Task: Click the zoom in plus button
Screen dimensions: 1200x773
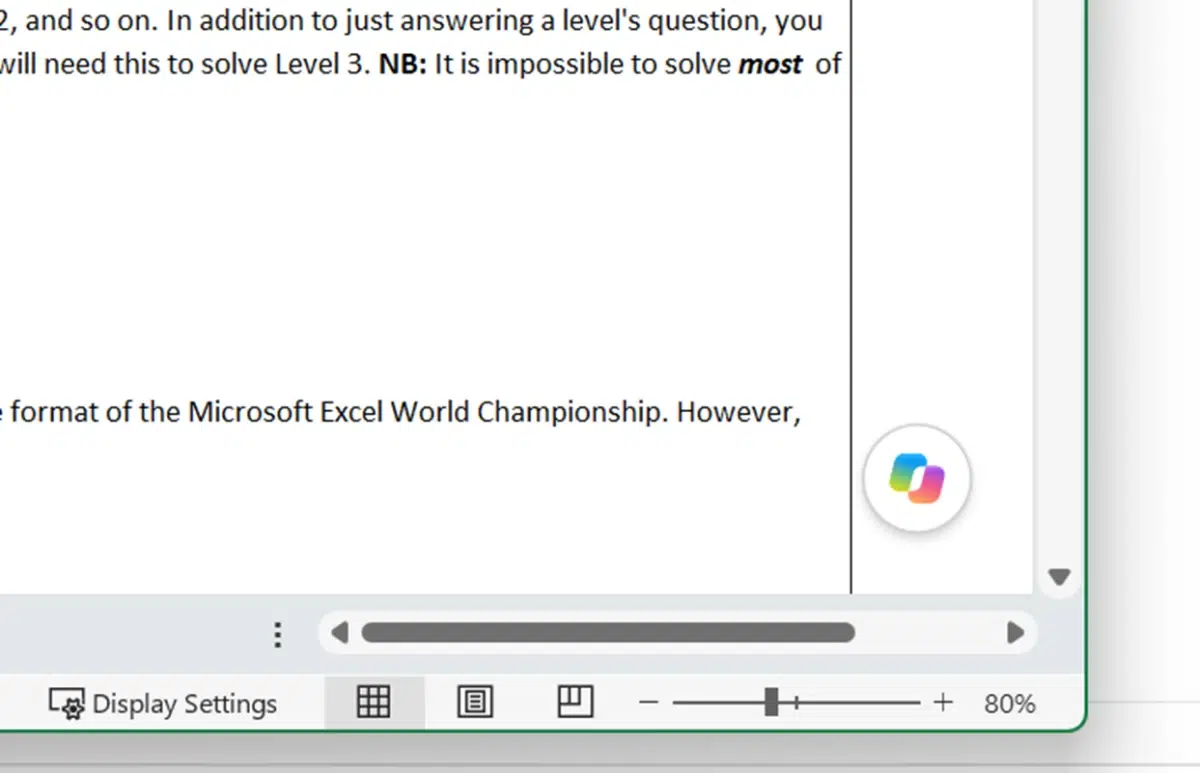Action: (942, 703)
